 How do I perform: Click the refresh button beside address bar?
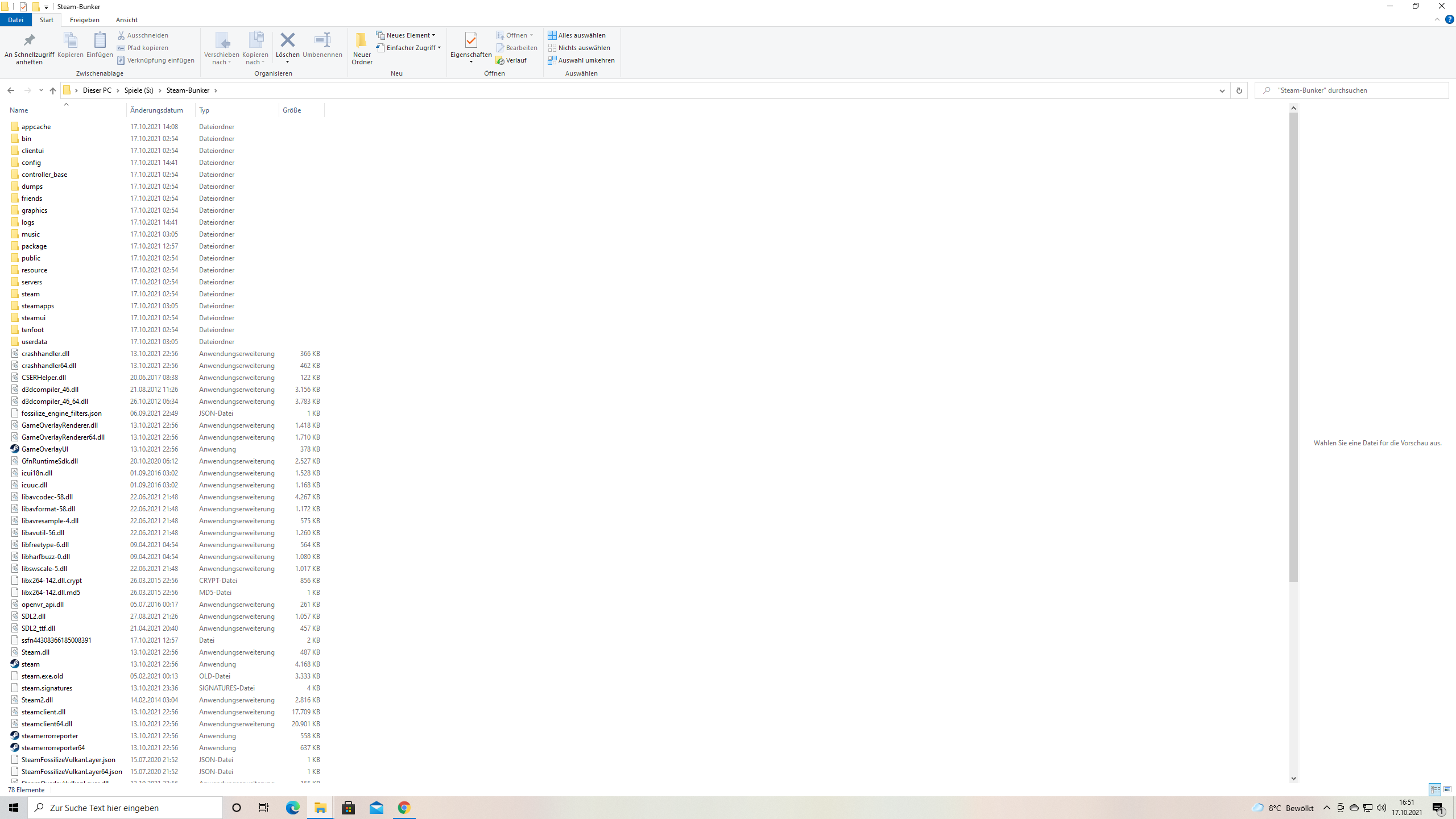[x=1239, y=90]
